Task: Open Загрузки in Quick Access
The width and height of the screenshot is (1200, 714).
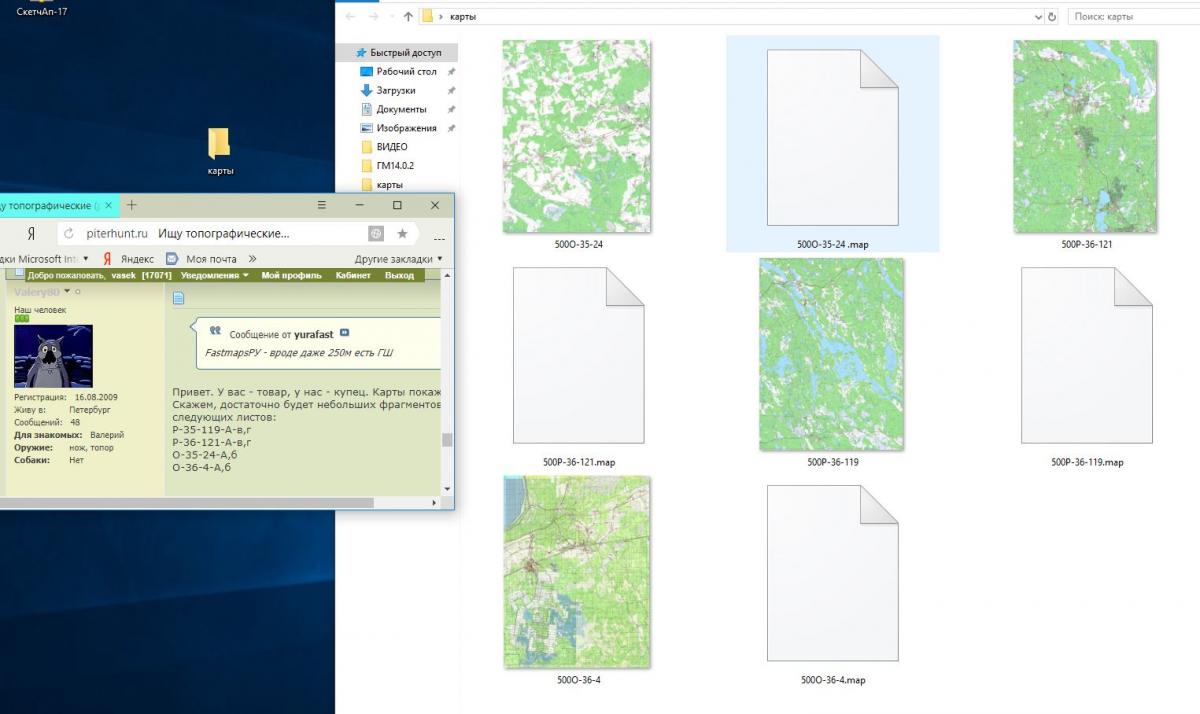Action: [395, 90]
